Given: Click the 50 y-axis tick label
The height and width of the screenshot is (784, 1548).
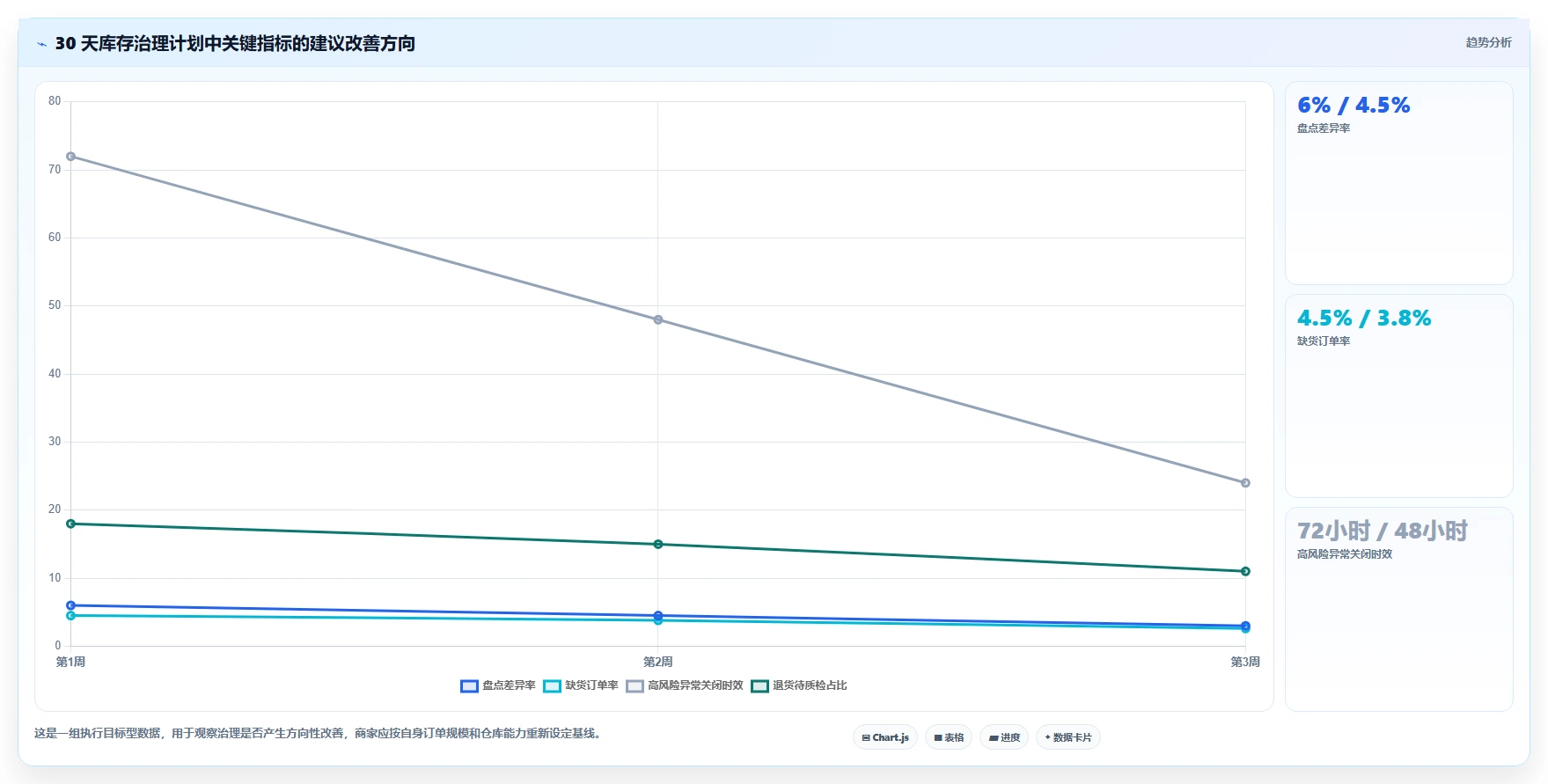Looking at the screenshot, I should click(x=55, y=305).
